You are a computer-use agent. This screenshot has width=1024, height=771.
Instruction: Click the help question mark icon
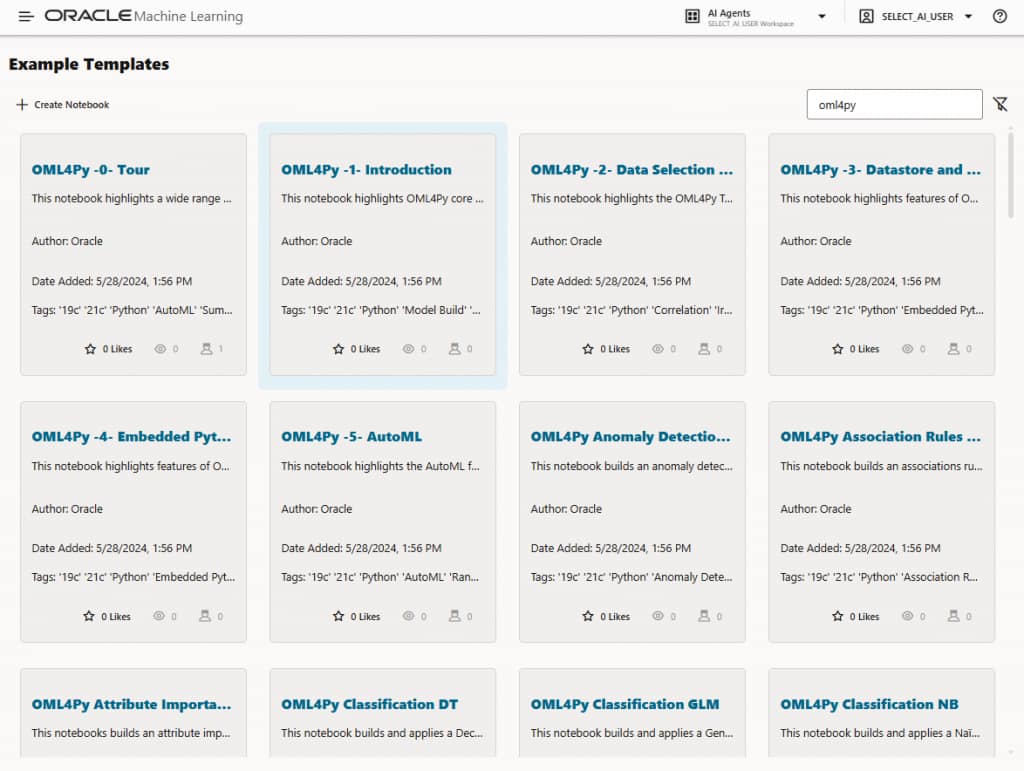[x=999, y=17]
